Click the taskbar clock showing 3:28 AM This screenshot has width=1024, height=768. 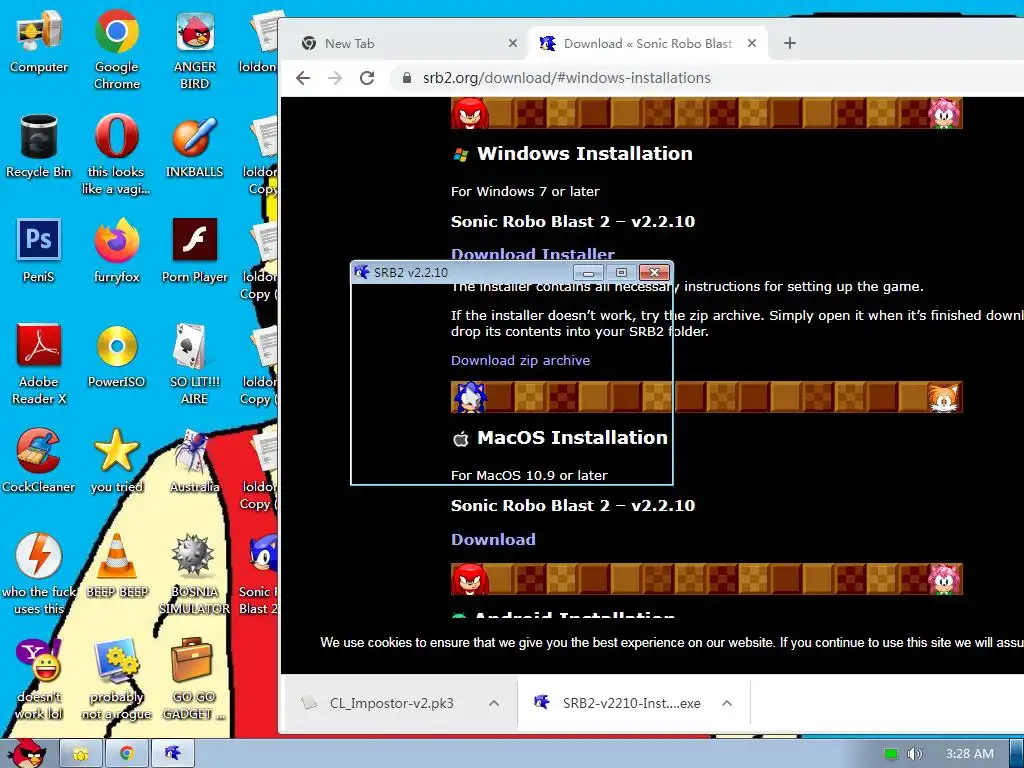click(970, 754)
